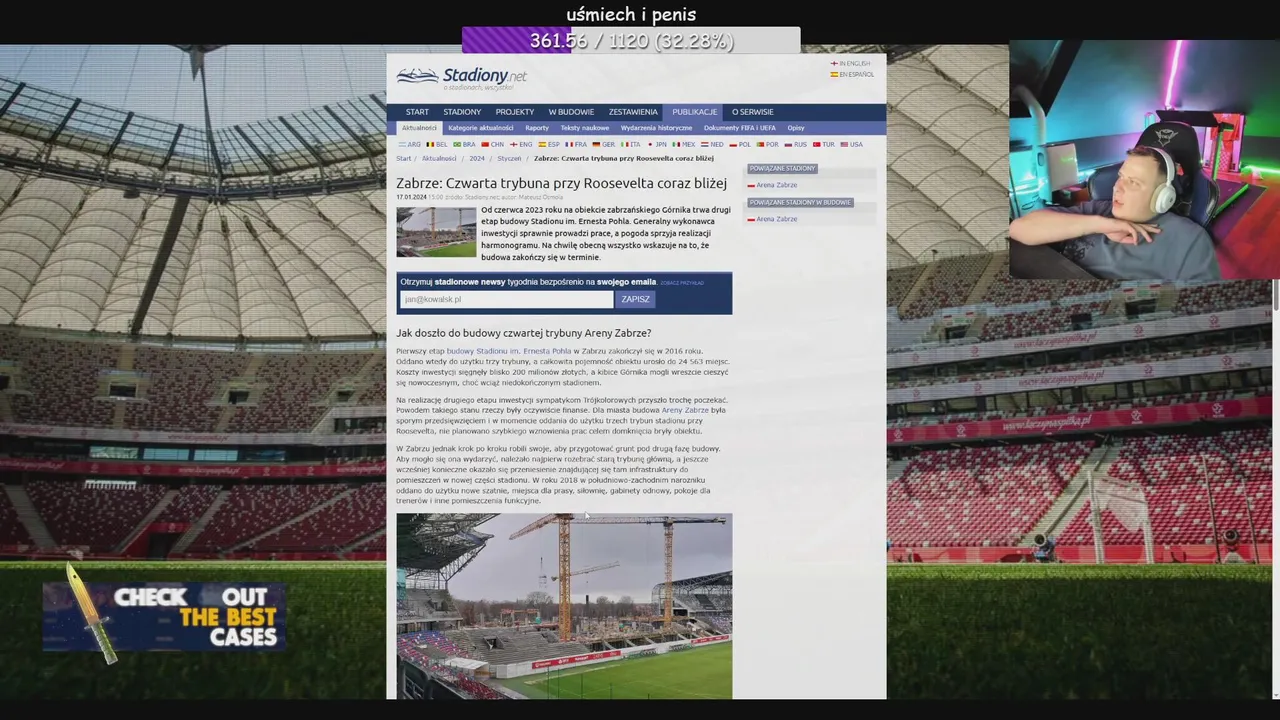Click the newsletter email input field
This screenshot has width=1280, height=720.
[506, 299]
